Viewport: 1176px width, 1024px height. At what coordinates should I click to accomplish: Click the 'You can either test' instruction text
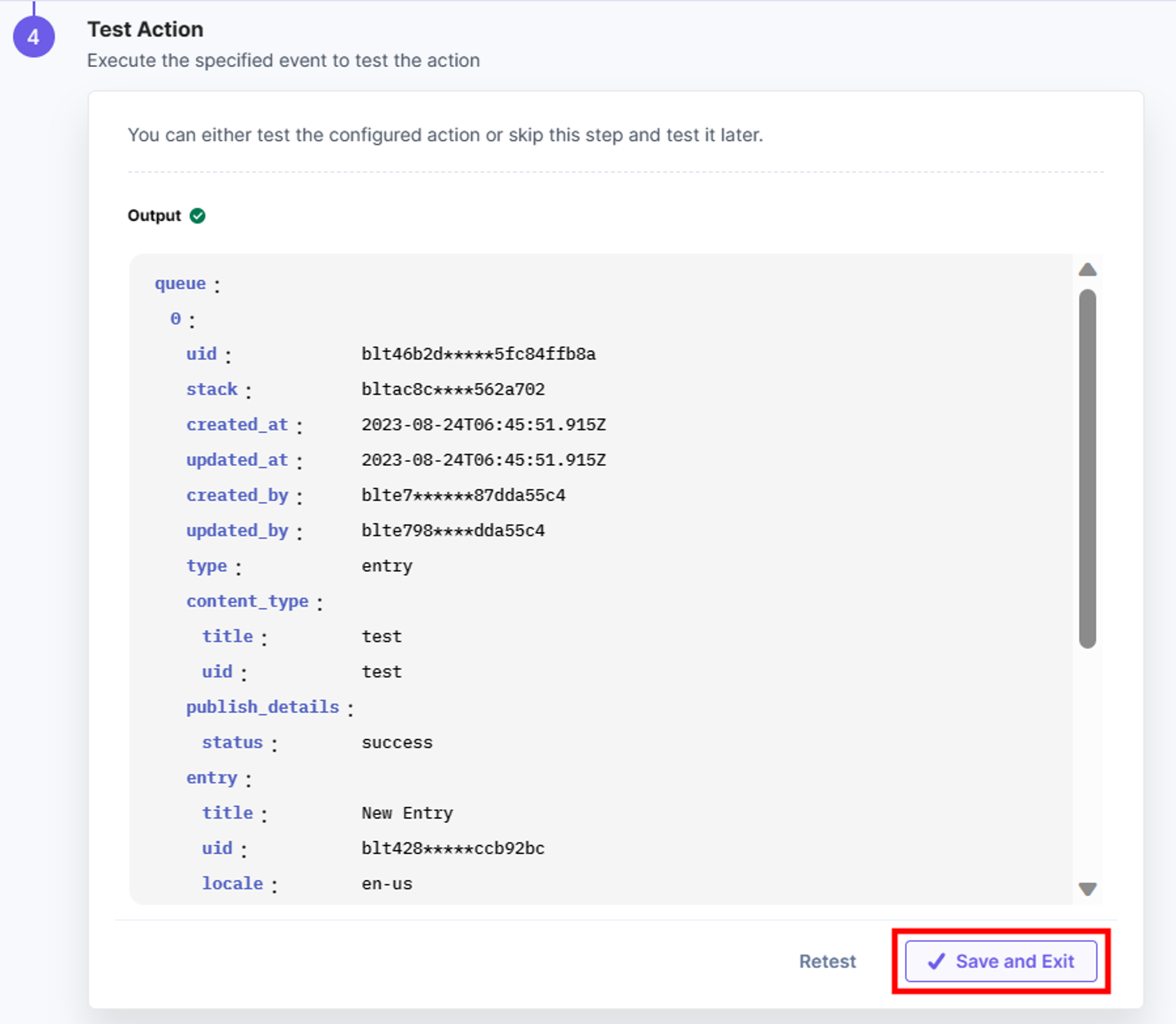click(445, 135)
